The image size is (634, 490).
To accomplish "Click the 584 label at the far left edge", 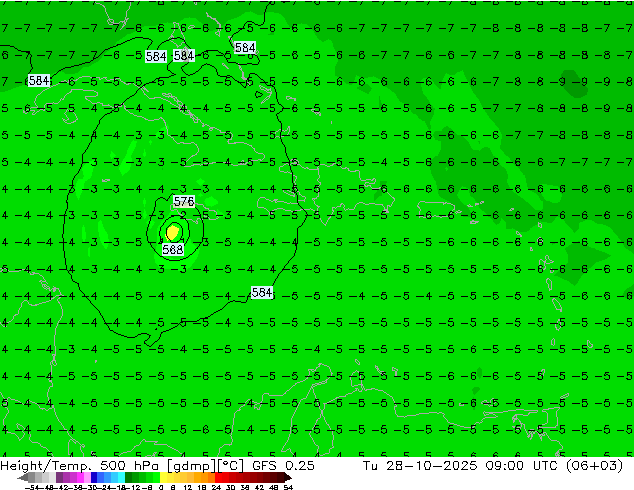I will click(x=39, y=80).
